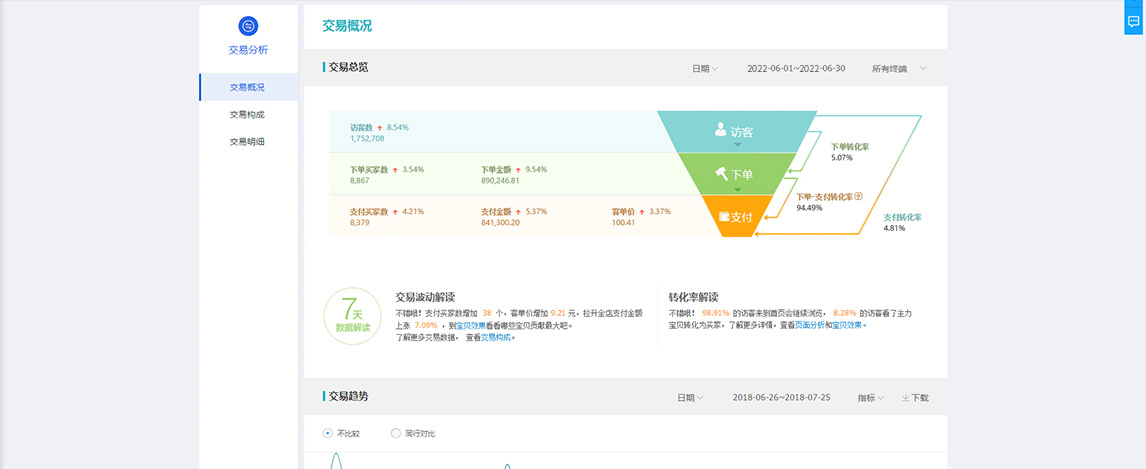Select the 同行对比 radio option
This screenshot has height=469, width=1146.
[396, 433]
